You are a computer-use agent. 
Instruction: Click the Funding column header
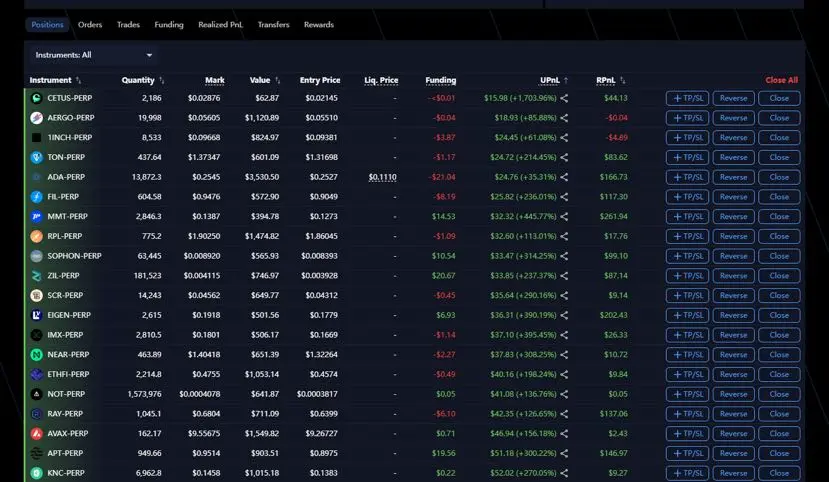440,80
